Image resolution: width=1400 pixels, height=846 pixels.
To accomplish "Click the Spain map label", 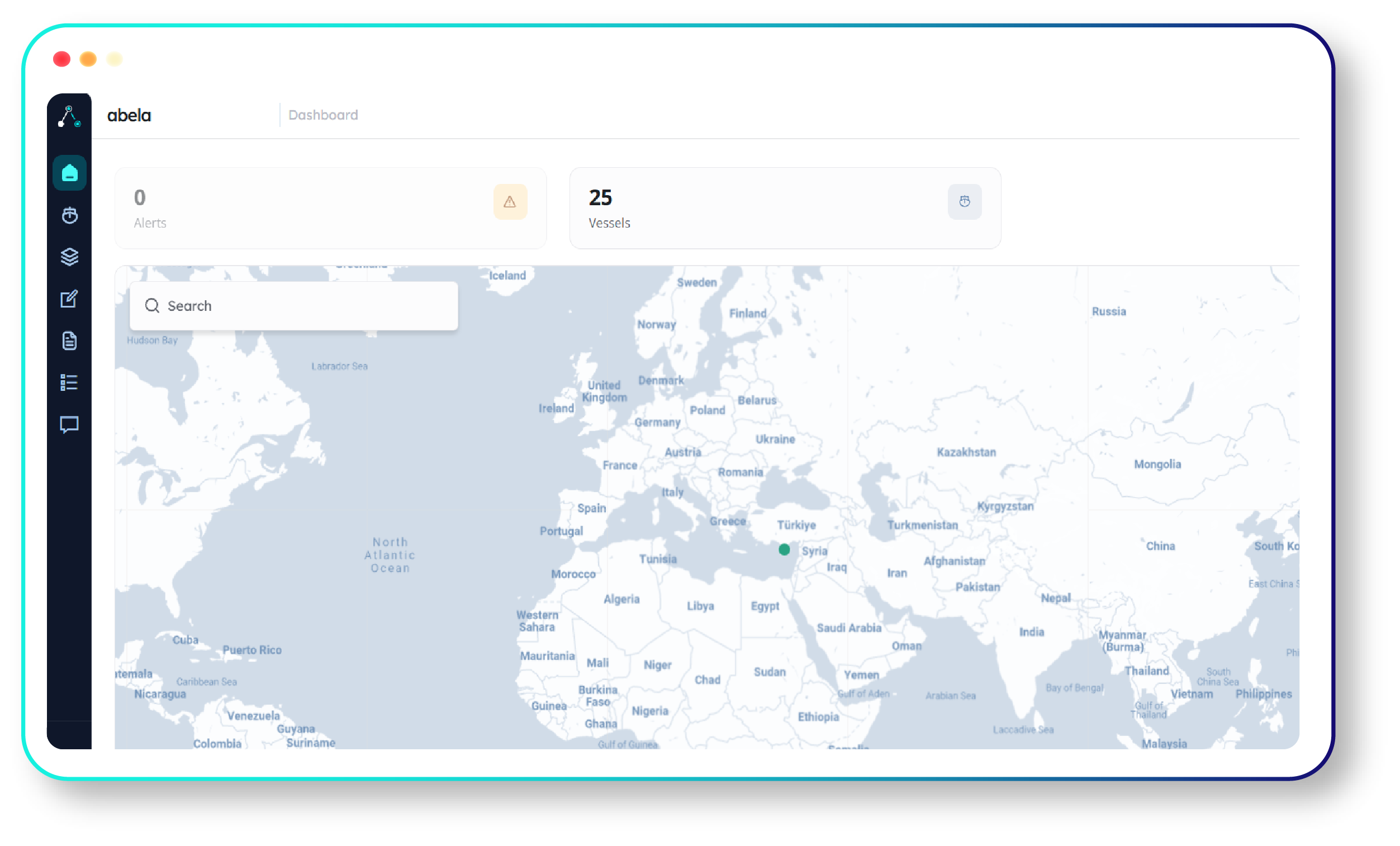I will click(x=591, y=508).
